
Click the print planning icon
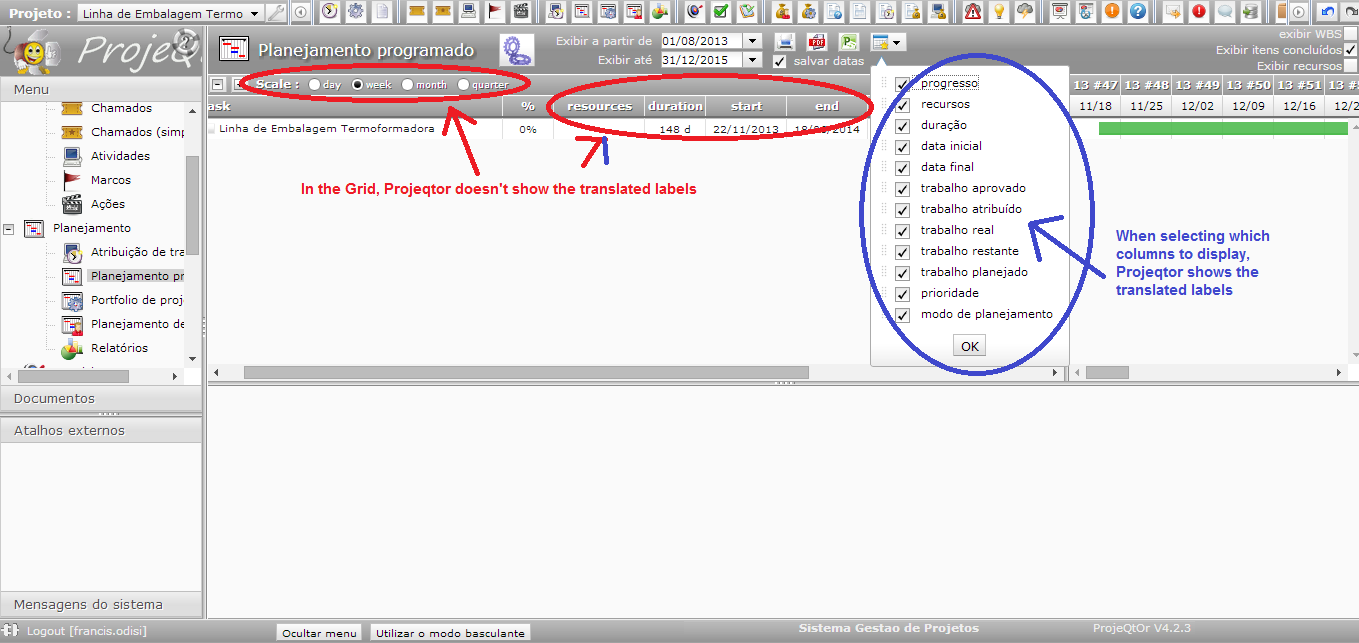(x=785, y=42)
